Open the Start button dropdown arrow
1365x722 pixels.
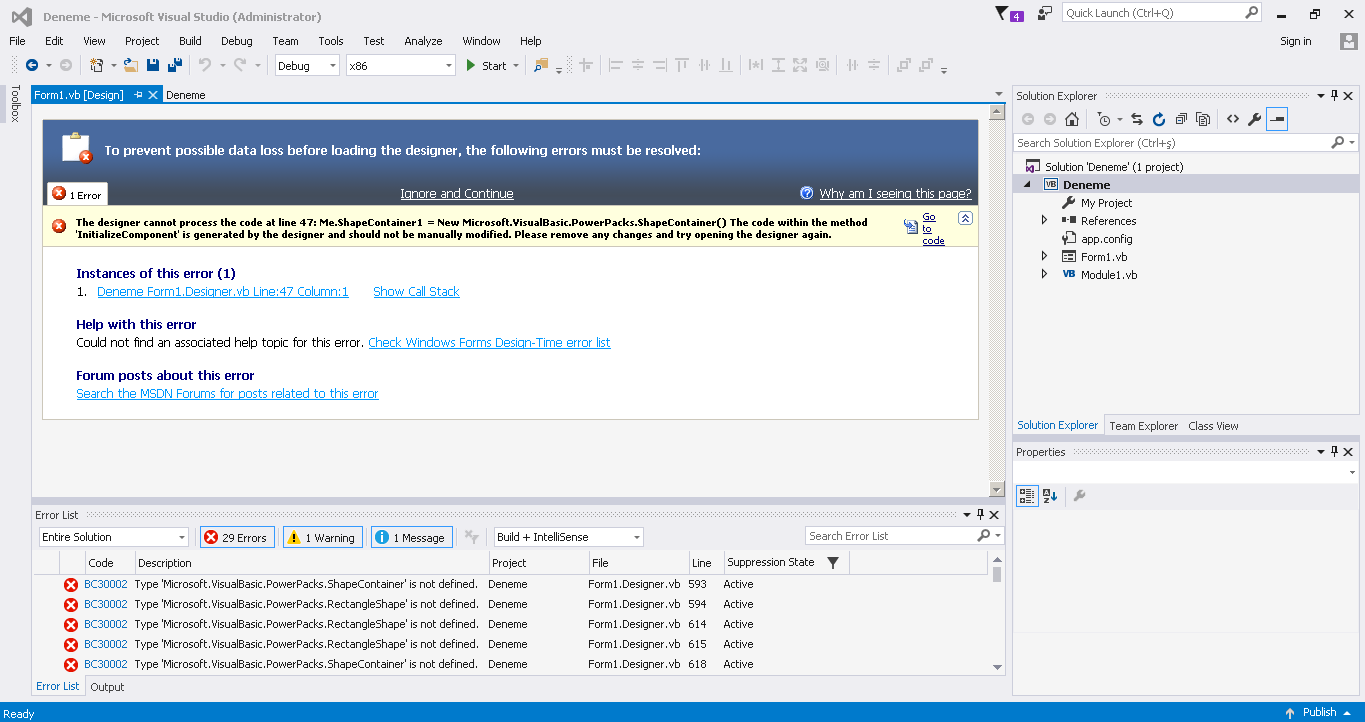tap(516, 65)
